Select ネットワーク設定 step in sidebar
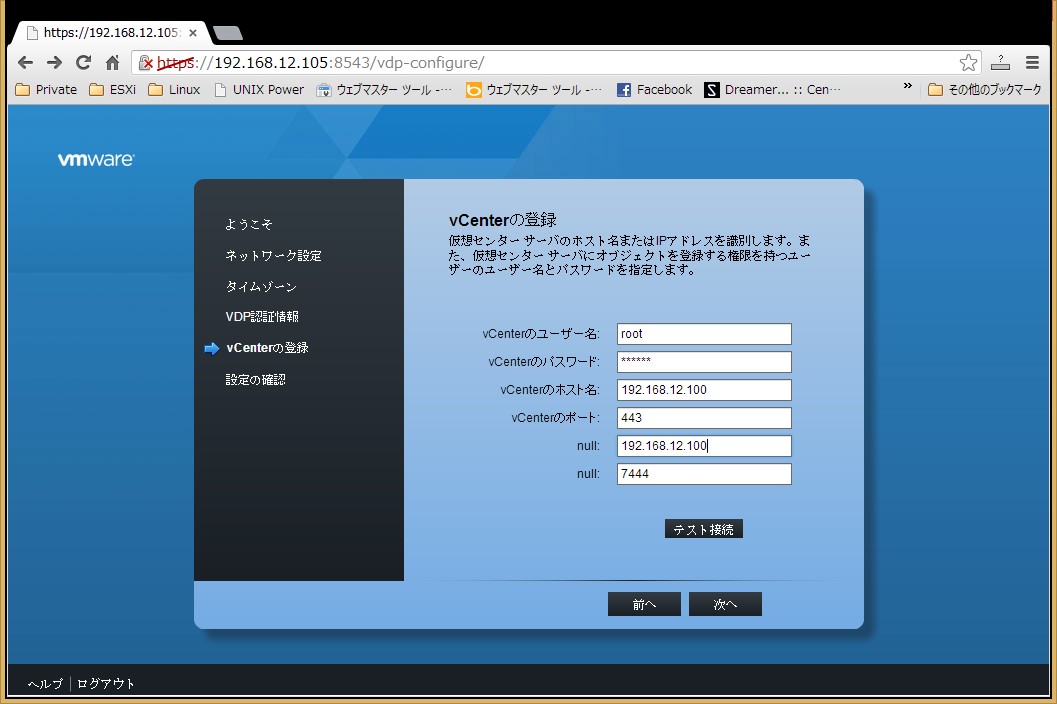The height and width of the screenshot is (704, 1057). [x=273, y=256]
